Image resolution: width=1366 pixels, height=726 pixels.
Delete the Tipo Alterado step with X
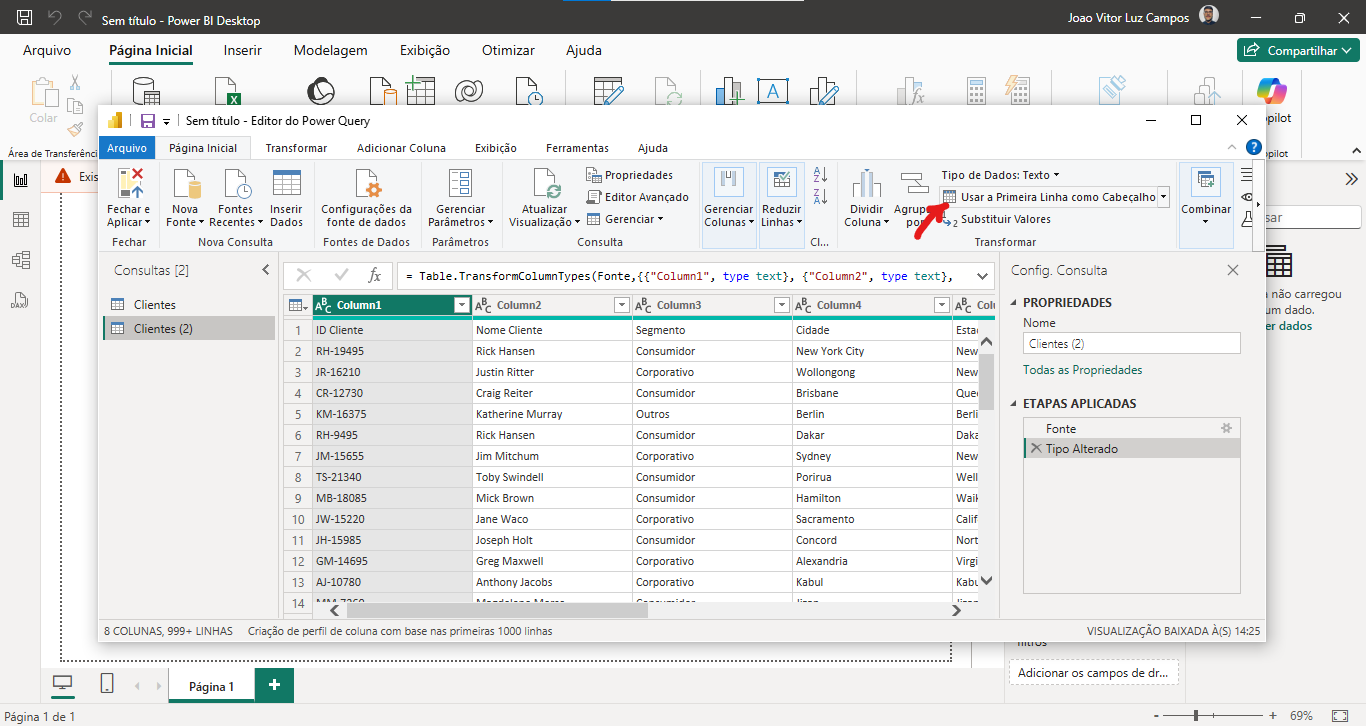click(x=1036, y=449)
